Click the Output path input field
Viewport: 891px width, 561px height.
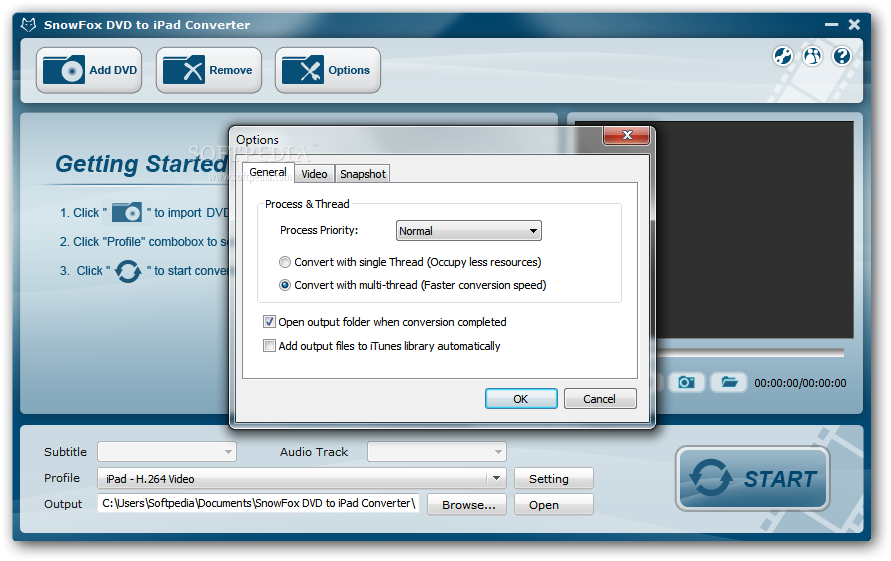(x=259, y=504)
